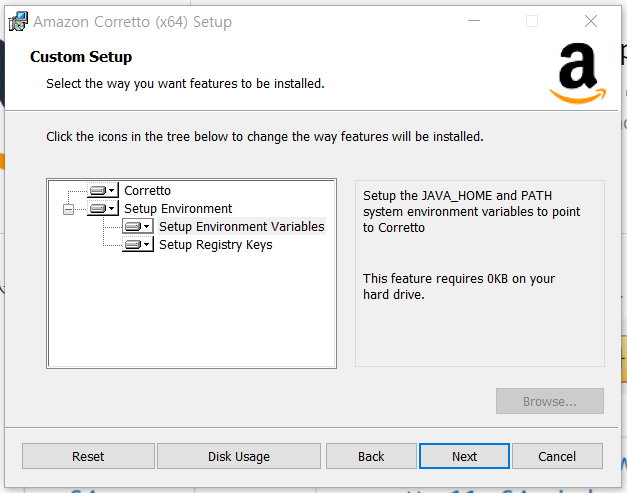Click the Amazon logo in header
The height and width of the screenshot is (493, 627).
(578, 74)
